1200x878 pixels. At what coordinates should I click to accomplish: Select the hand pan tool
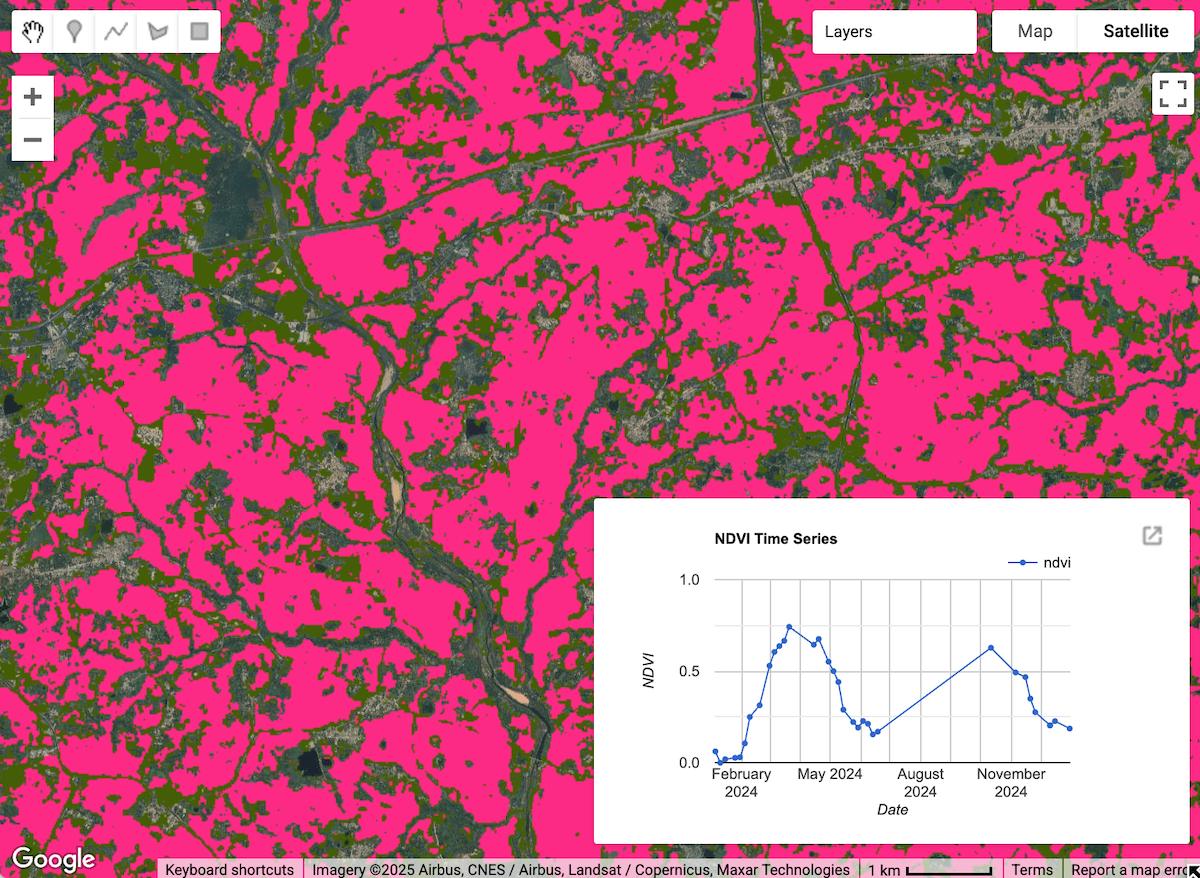pos(35,32)
